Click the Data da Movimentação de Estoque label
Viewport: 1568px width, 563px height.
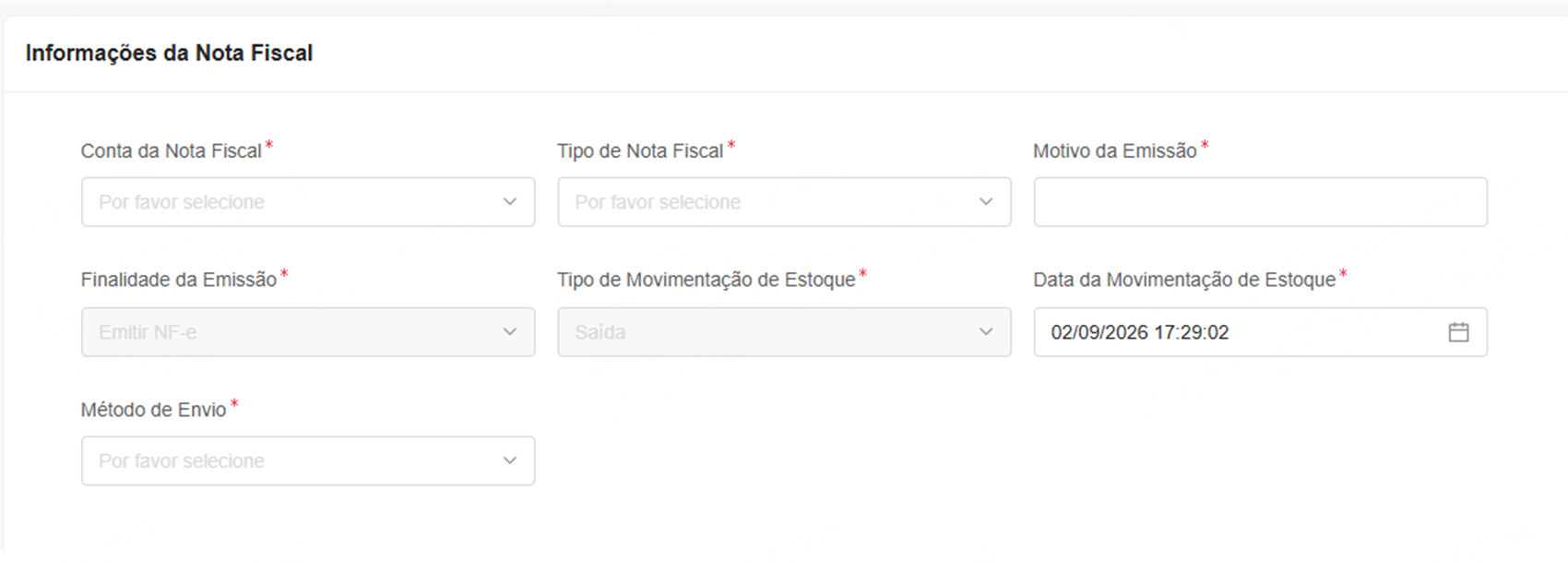point(1184,280)
